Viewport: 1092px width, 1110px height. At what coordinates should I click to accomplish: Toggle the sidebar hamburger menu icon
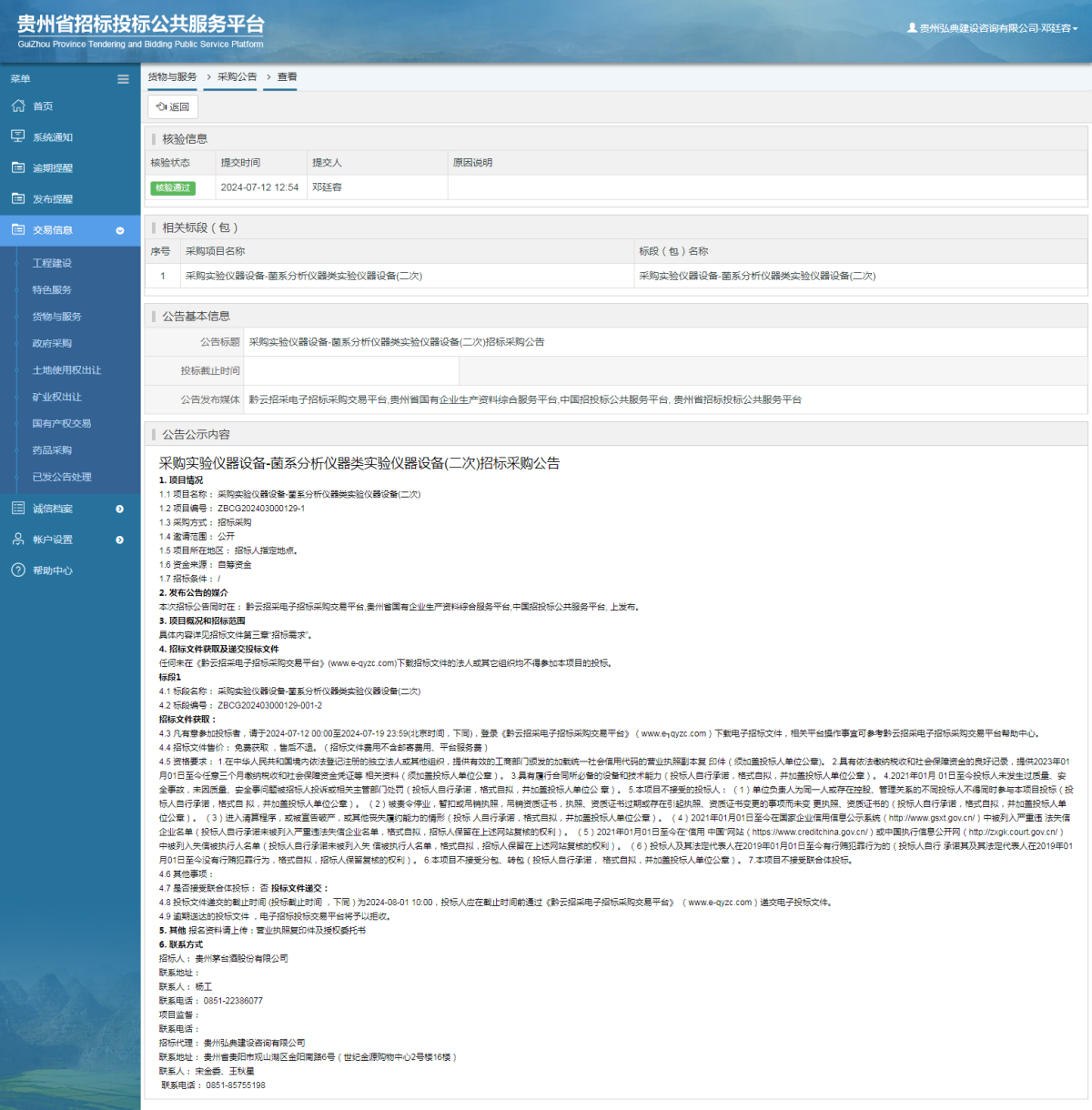click(x=123, y=79)
